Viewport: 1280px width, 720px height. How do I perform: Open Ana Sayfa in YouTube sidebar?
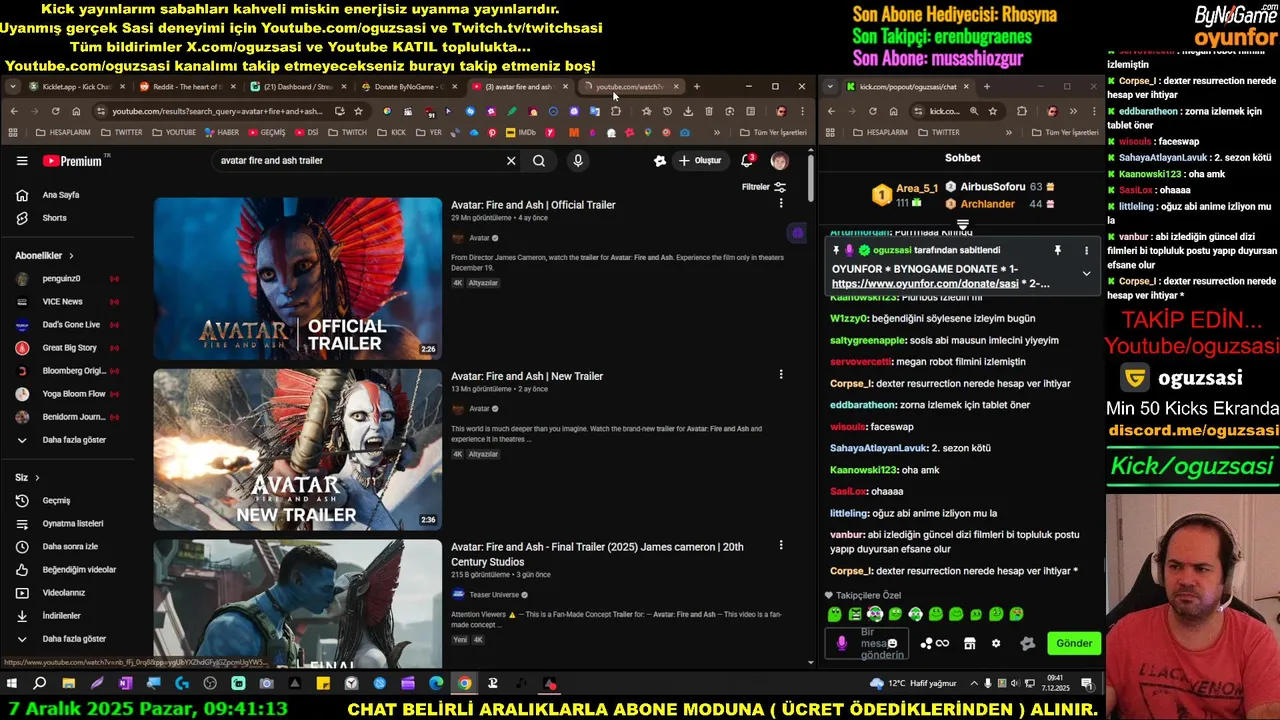(60, 195)
